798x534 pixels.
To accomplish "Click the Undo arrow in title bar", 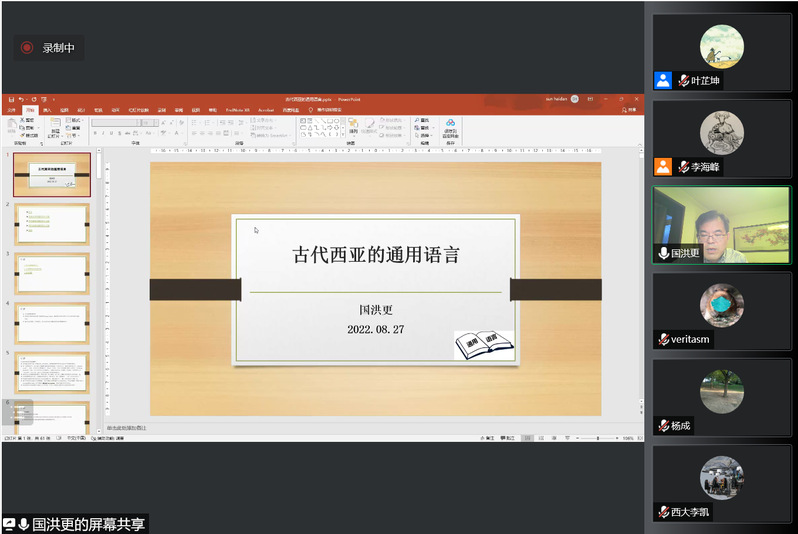I will point(22,99).
